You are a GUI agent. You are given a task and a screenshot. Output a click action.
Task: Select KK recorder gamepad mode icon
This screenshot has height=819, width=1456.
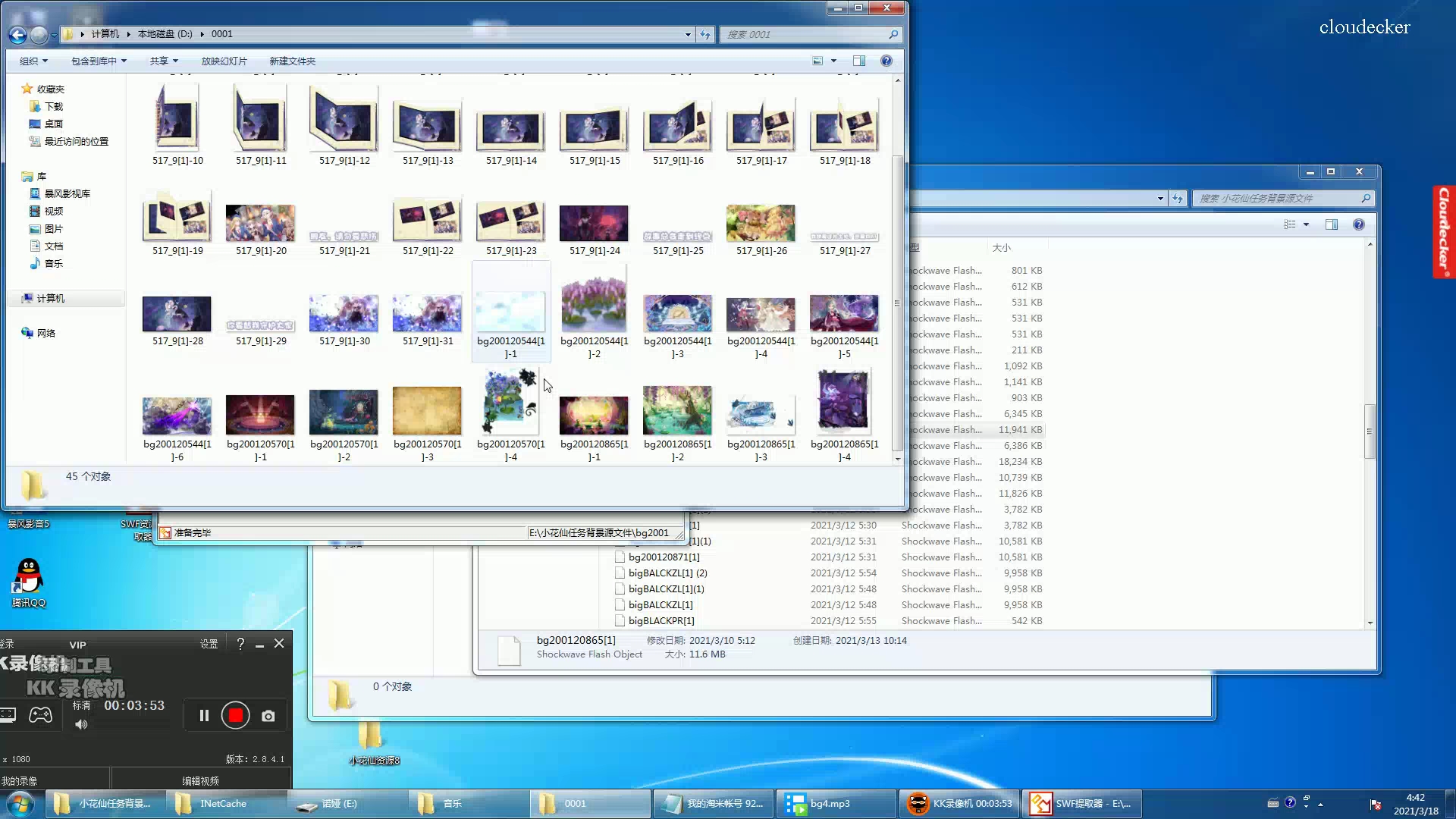click(x=40, y=714)
